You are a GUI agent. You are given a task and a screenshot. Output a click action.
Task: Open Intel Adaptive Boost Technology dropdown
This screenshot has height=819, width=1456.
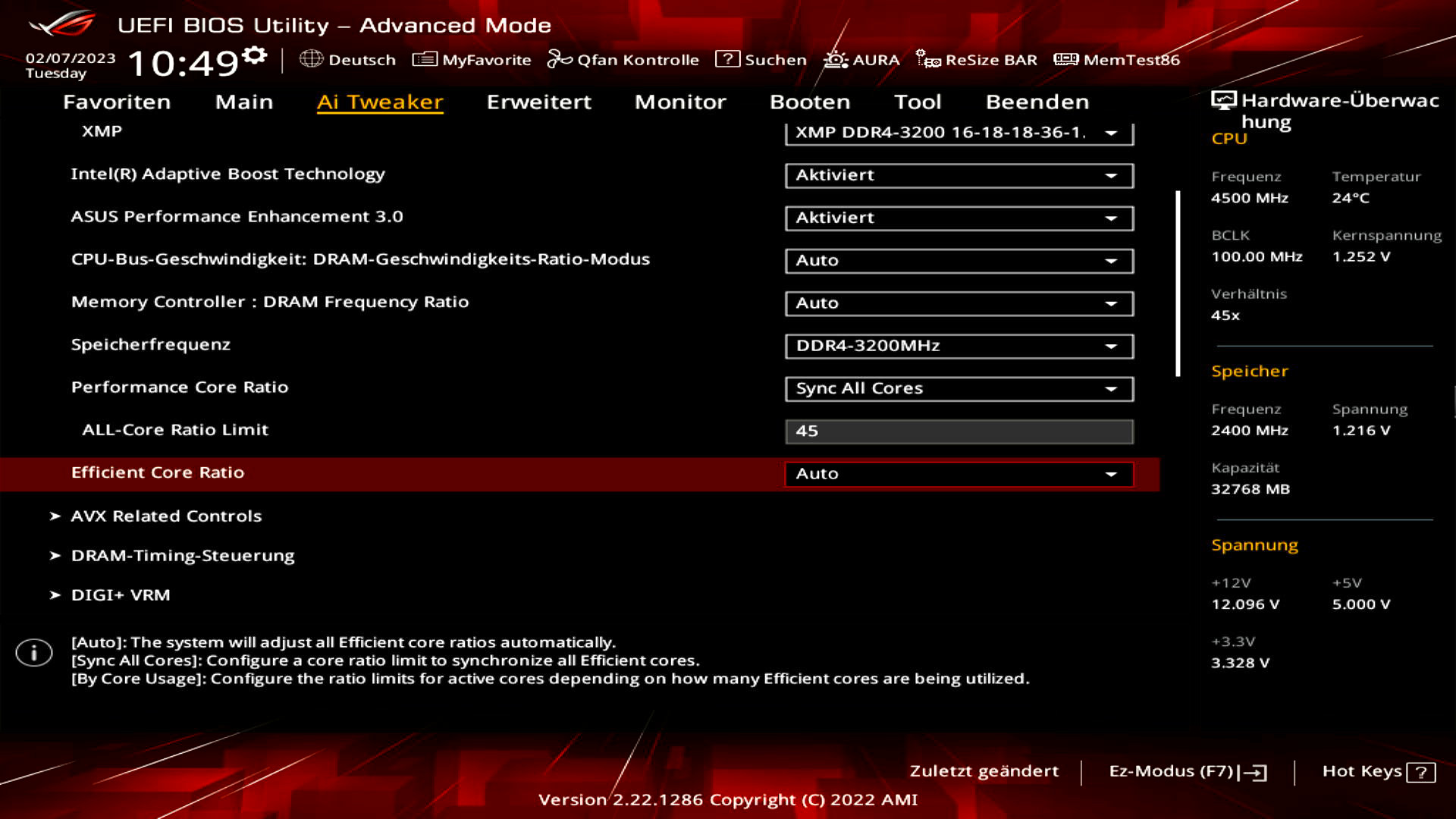coord(959,175)
